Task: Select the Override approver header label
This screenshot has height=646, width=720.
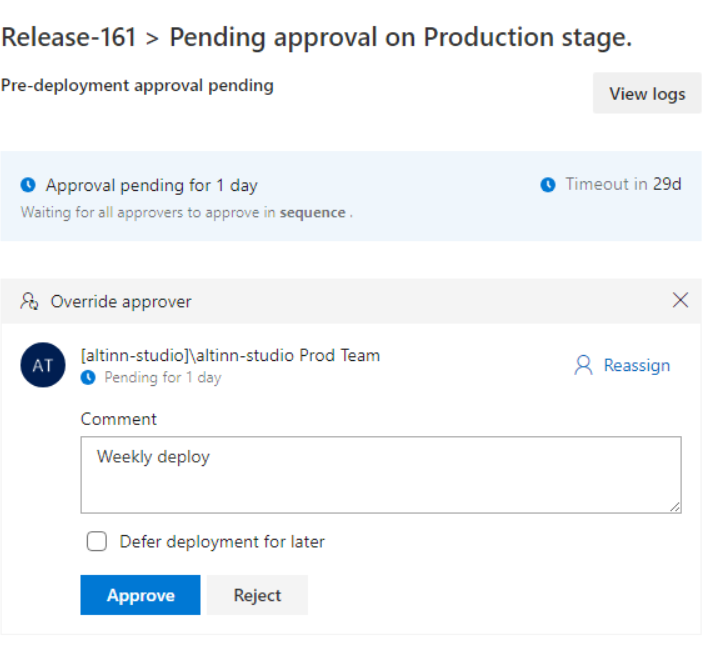Action: [x=121, y=301]
